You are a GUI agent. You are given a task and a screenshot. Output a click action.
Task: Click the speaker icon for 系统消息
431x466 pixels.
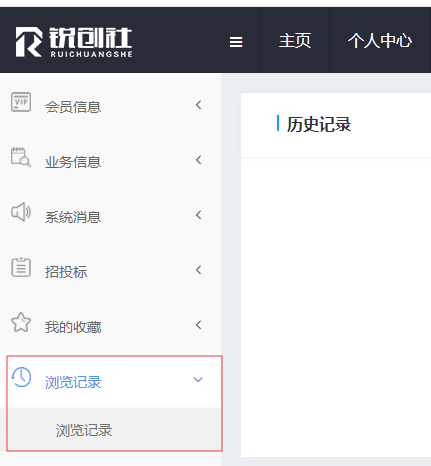[x=21, y=212]
